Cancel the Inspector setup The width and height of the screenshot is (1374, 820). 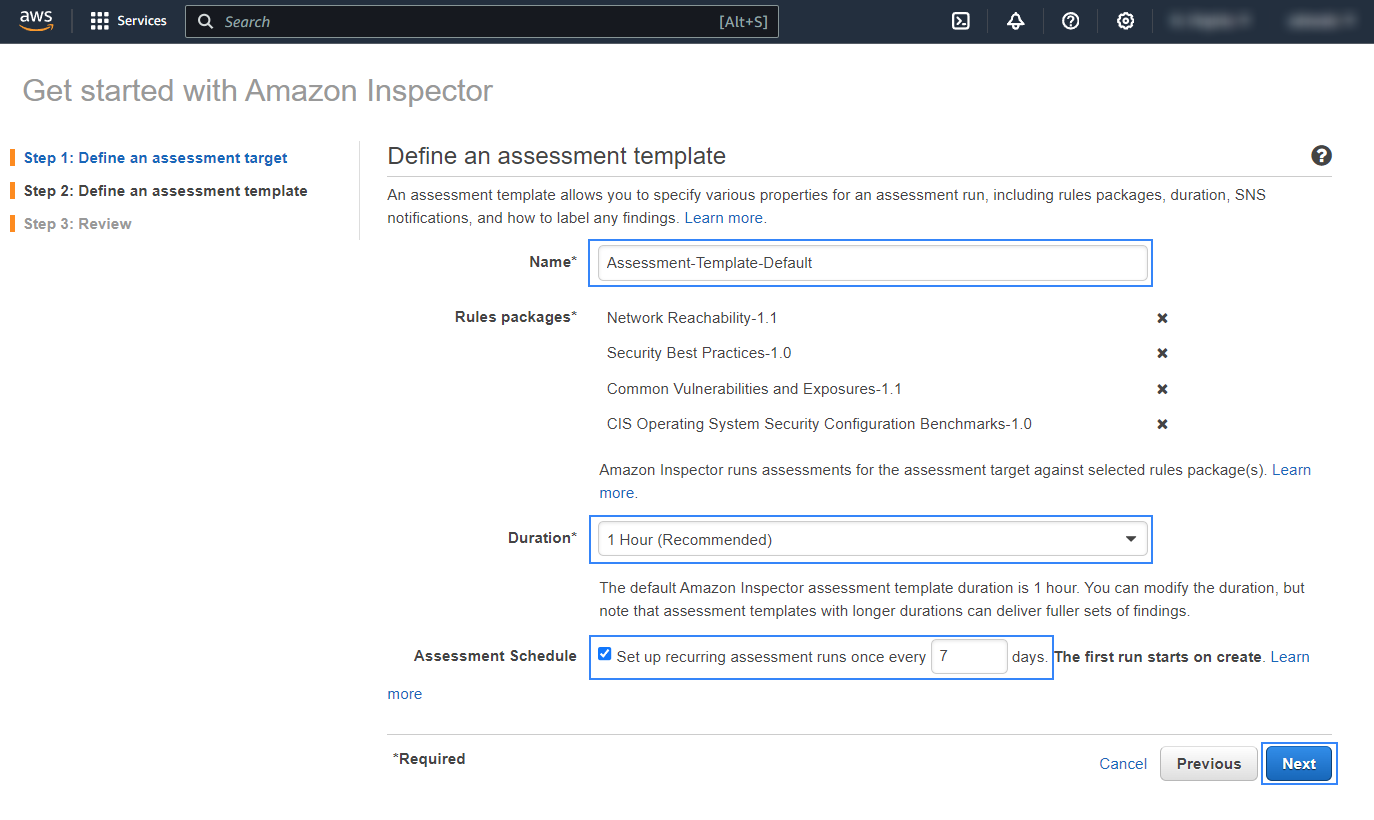[x=1123, y=764]
